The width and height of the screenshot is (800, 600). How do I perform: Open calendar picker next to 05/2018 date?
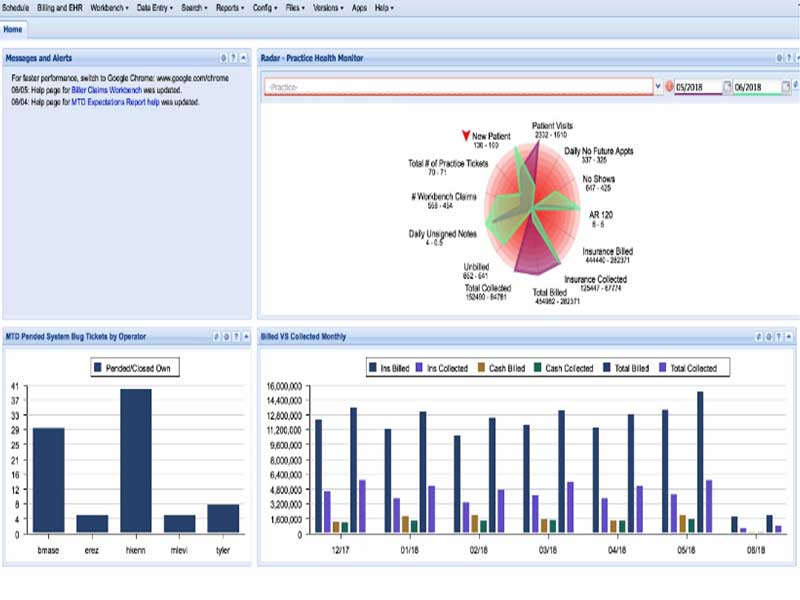click(x=728, y=87)
